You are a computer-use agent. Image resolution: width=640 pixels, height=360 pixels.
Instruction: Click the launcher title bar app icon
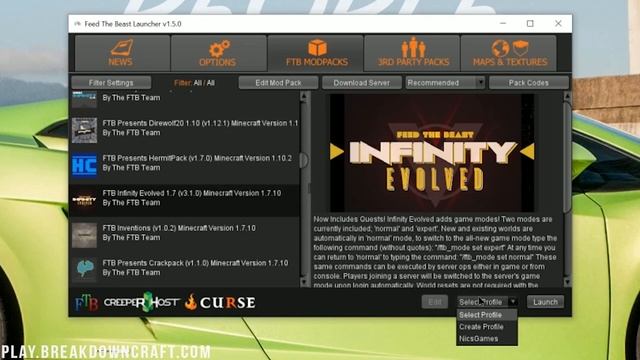click(x=78, y=24)
